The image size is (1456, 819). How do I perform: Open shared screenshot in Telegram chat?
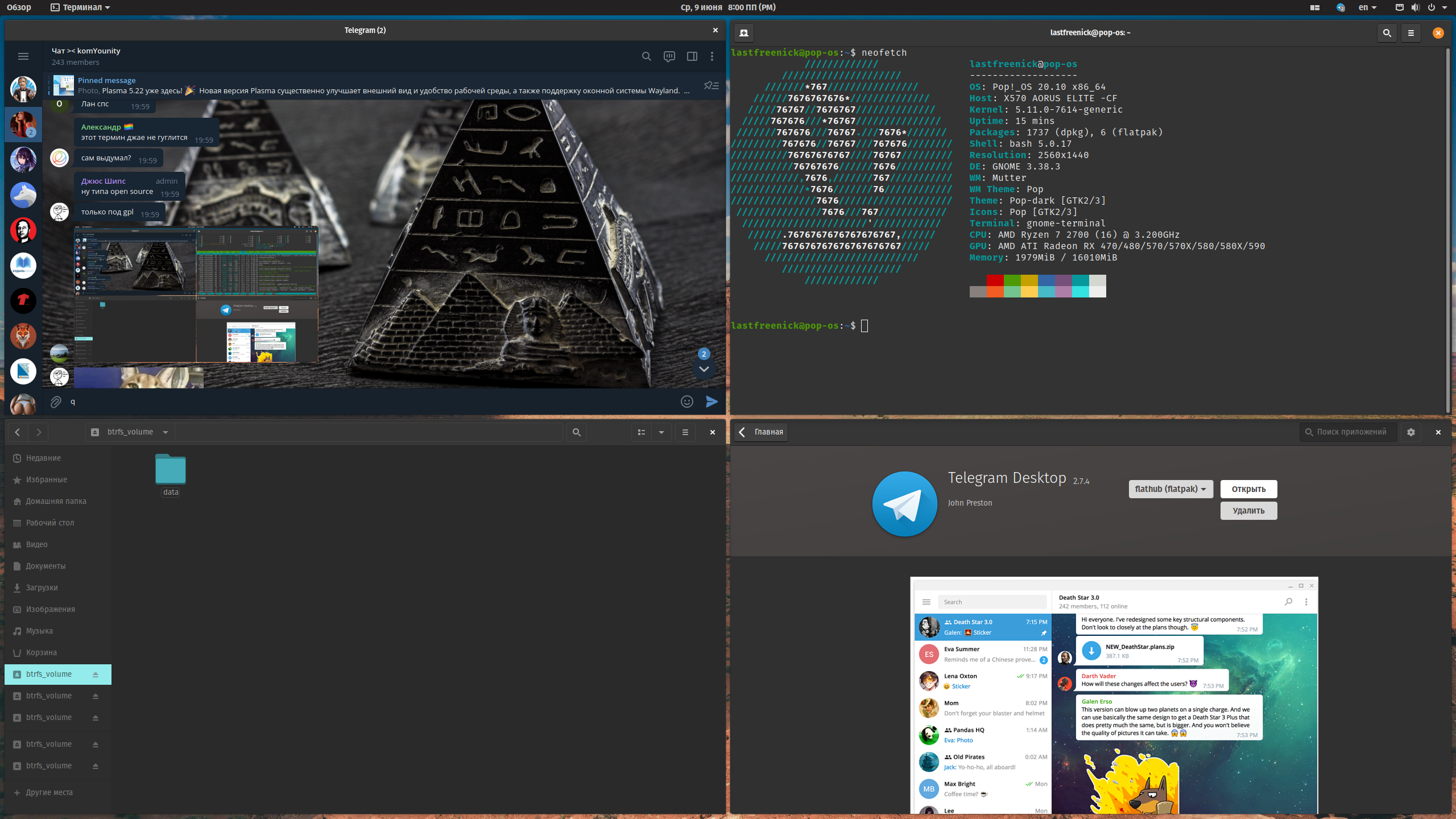(x=196, y=294)
